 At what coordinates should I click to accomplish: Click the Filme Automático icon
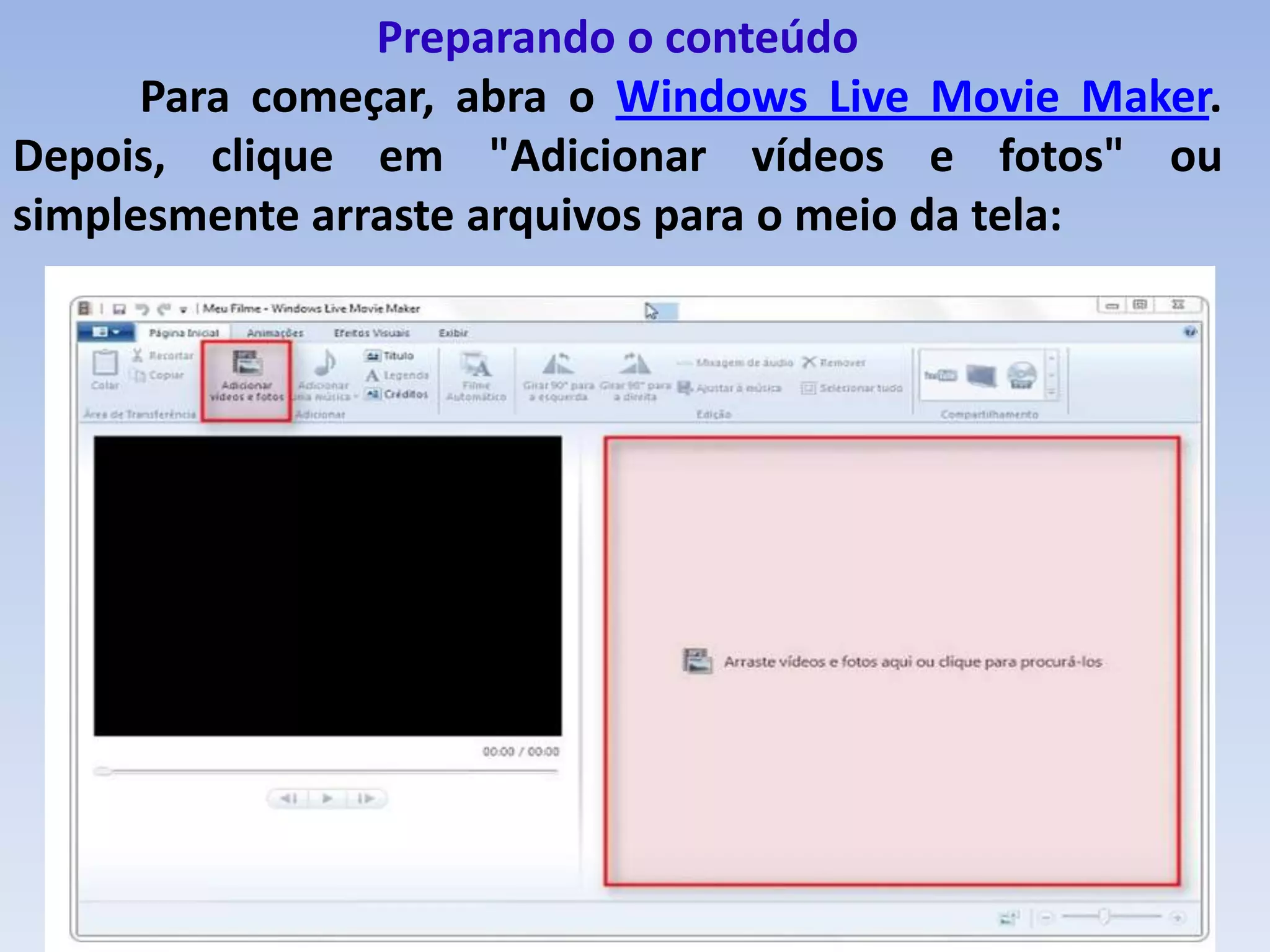pos(476,364)
